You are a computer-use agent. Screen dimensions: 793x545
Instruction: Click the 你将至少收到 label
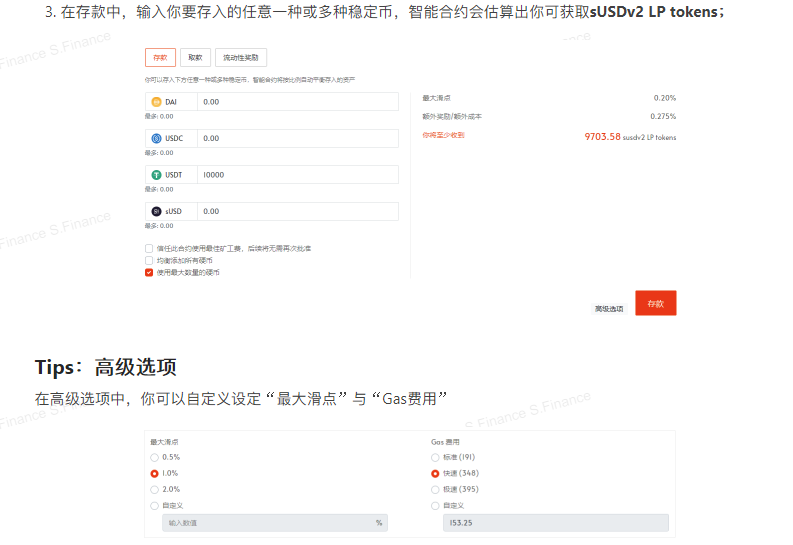444,135
